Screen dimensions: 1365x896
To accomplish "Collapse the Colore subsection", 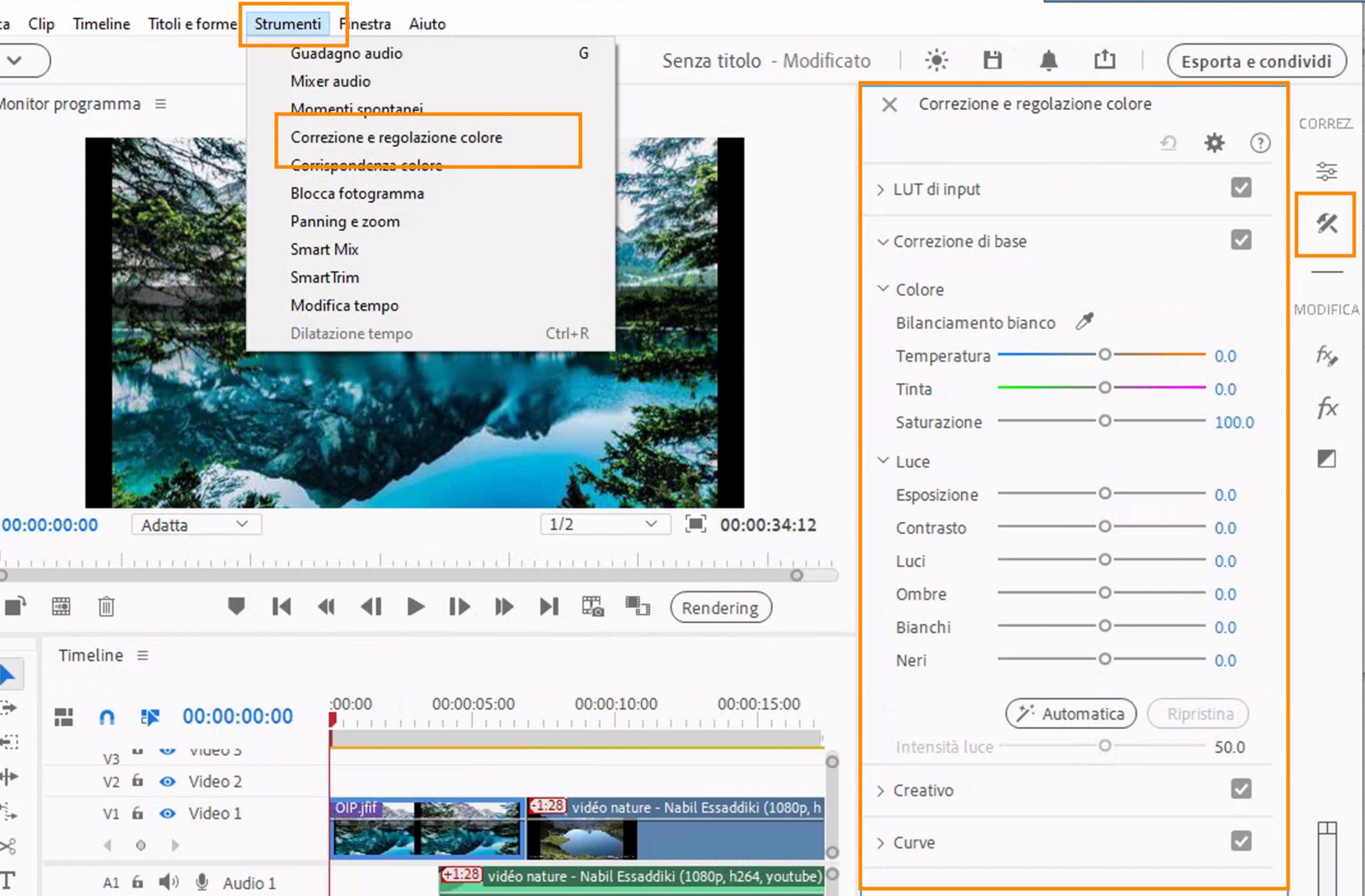I will click(x=883, y=288).
